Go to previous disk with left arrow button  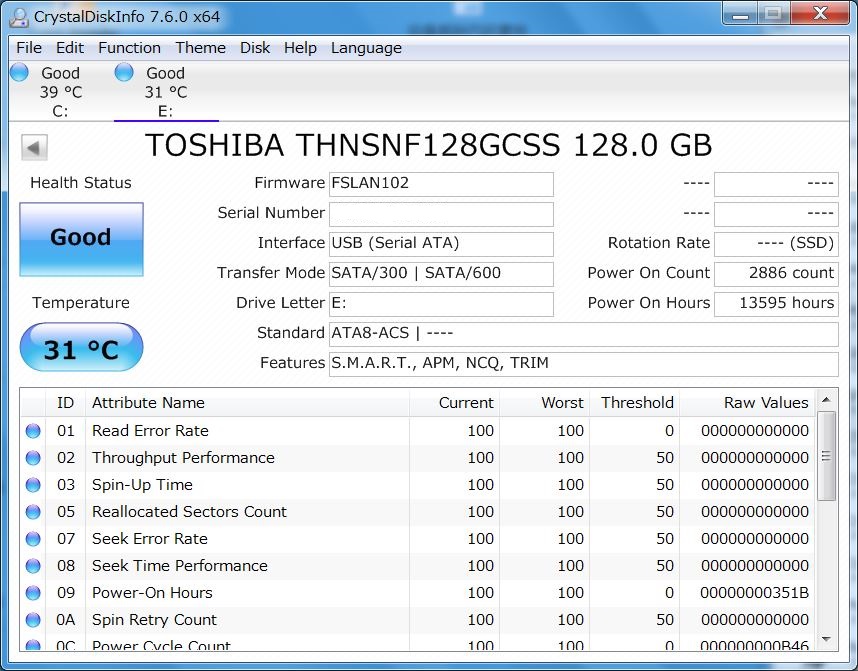point(34,147)
